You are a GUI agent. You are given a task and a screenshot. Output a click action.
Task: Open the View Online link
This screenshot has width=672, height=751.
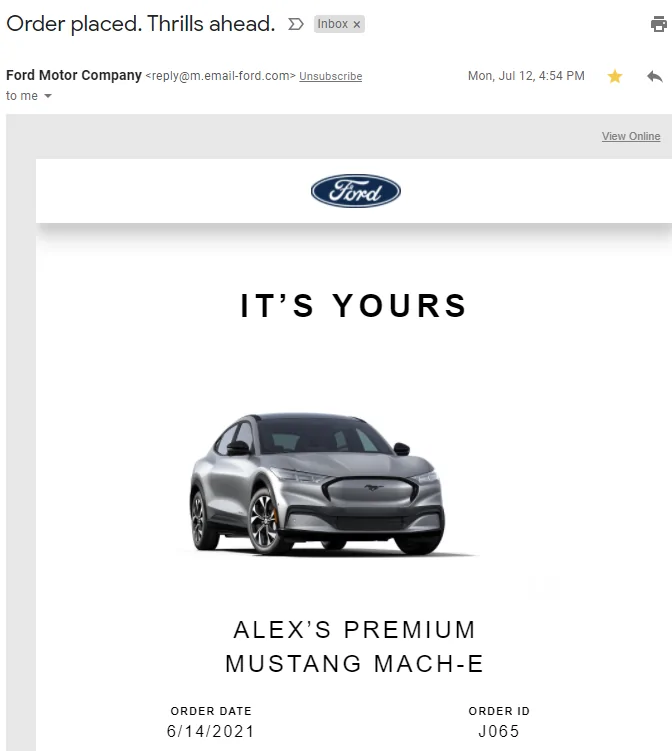point(631,136)
